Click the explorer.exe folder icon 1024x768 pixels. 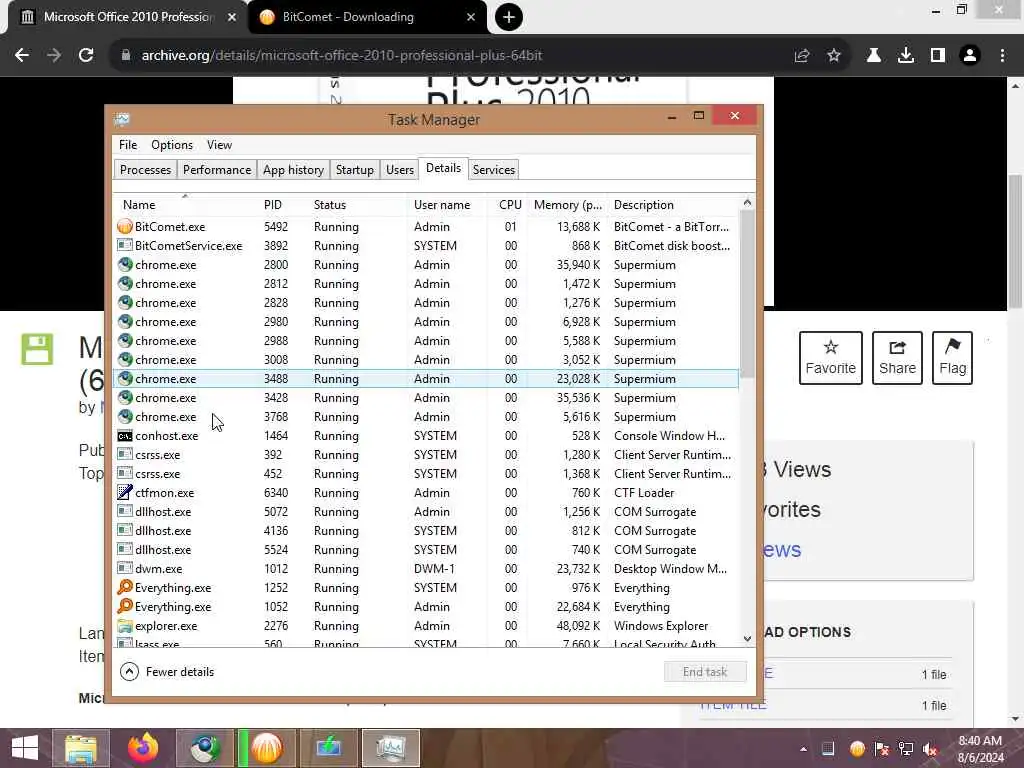(125, 626)
